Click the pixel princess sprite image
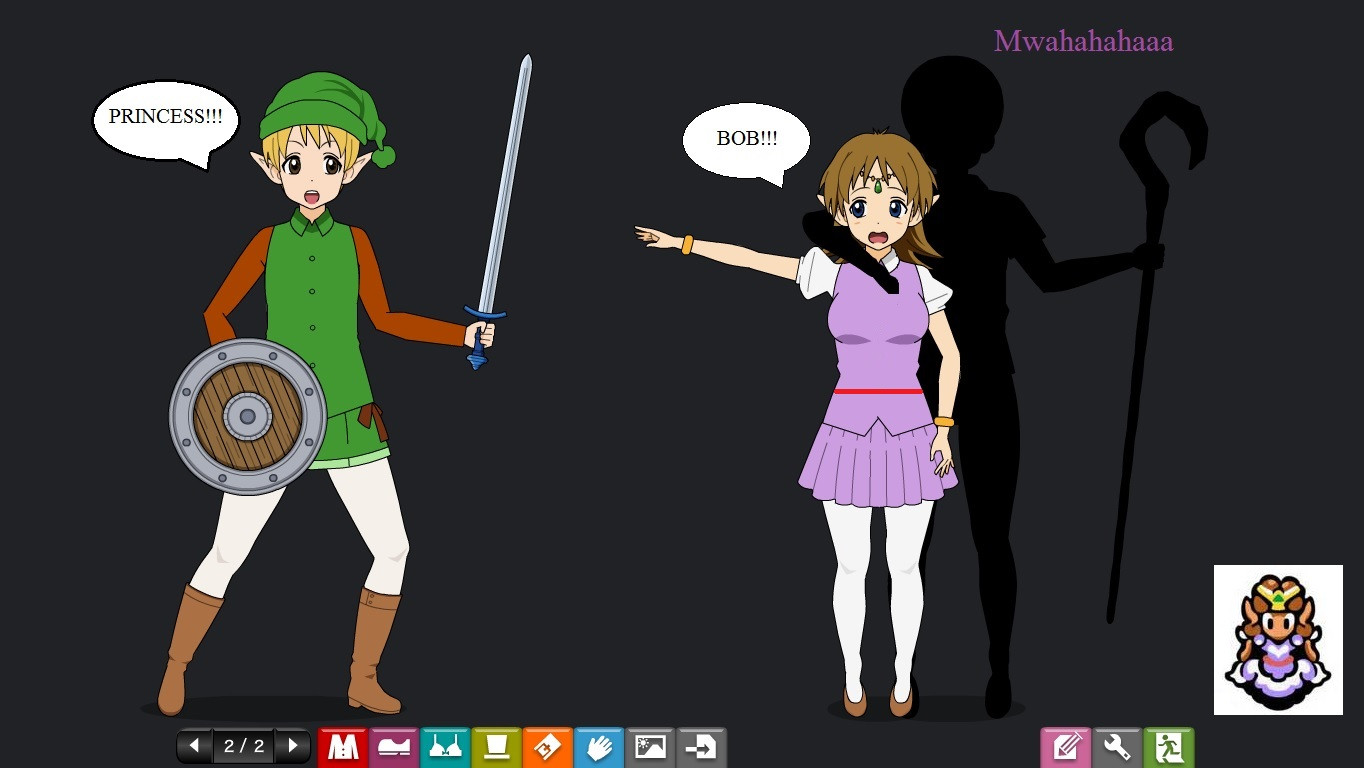Viewport: 1364px width, 768px height. pyautogui.click(x=1278, y=640)
